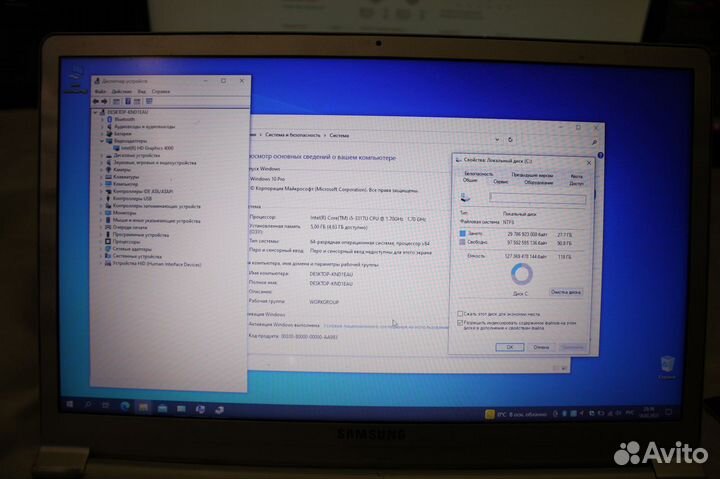Expand the Аудиовходы и аудиовыходы node
This screenshot has height=479, width=720.
click(102, 127)
